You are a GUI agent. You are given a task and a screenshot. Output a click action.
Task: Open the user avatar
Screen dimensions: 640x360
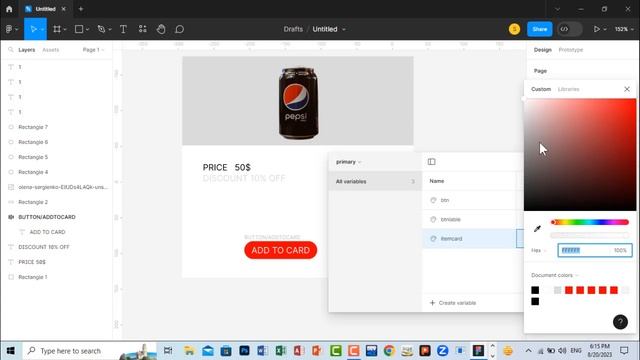pyautogui.click(x=514, y=29)
